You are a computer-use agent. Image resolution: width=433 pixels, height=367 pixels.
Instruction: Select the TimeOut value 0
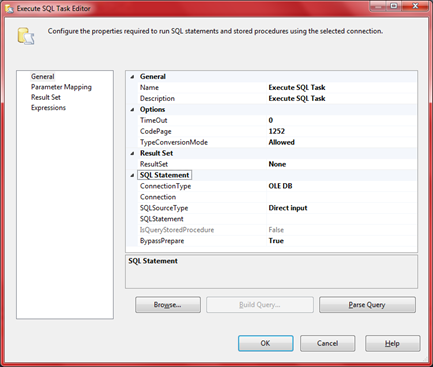pos(342,120)
